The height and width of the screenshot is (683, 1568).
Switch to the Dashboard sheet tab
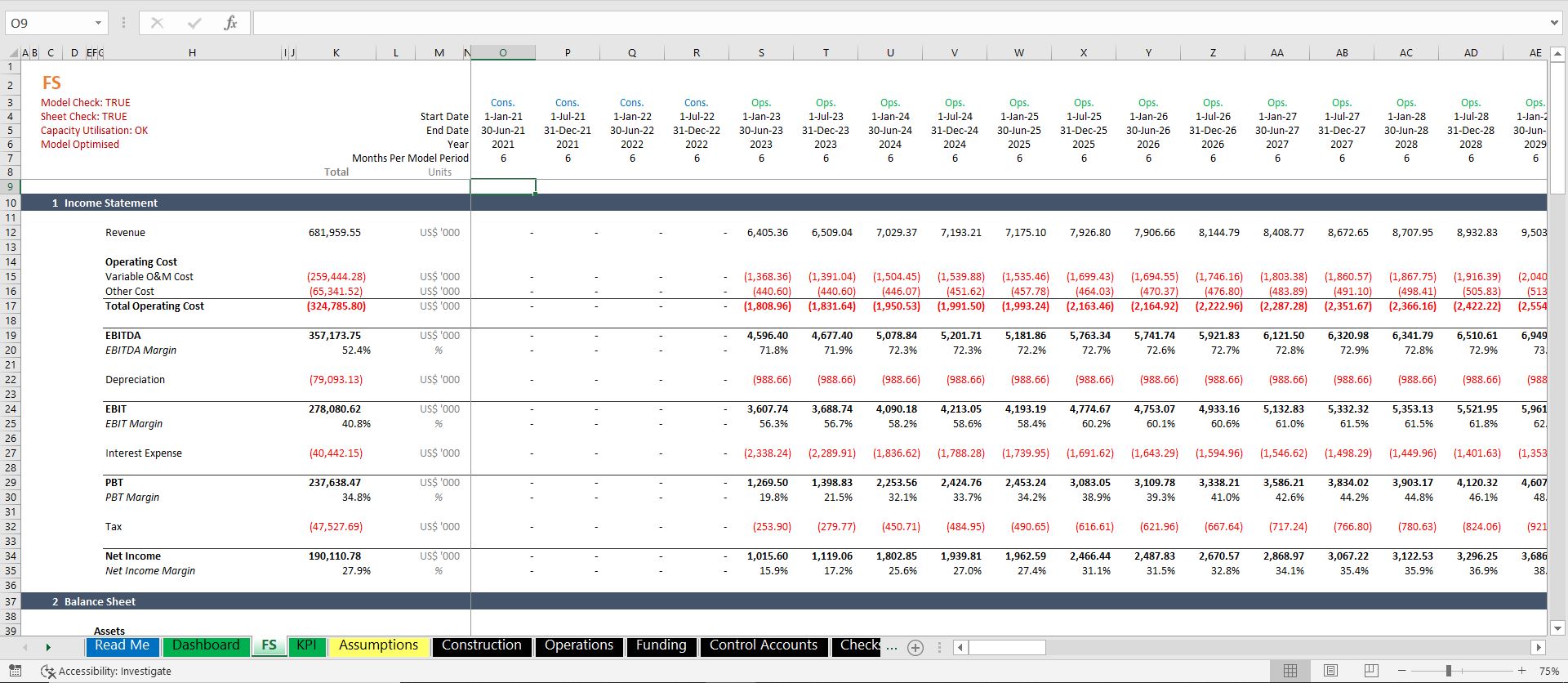point(206,645)
